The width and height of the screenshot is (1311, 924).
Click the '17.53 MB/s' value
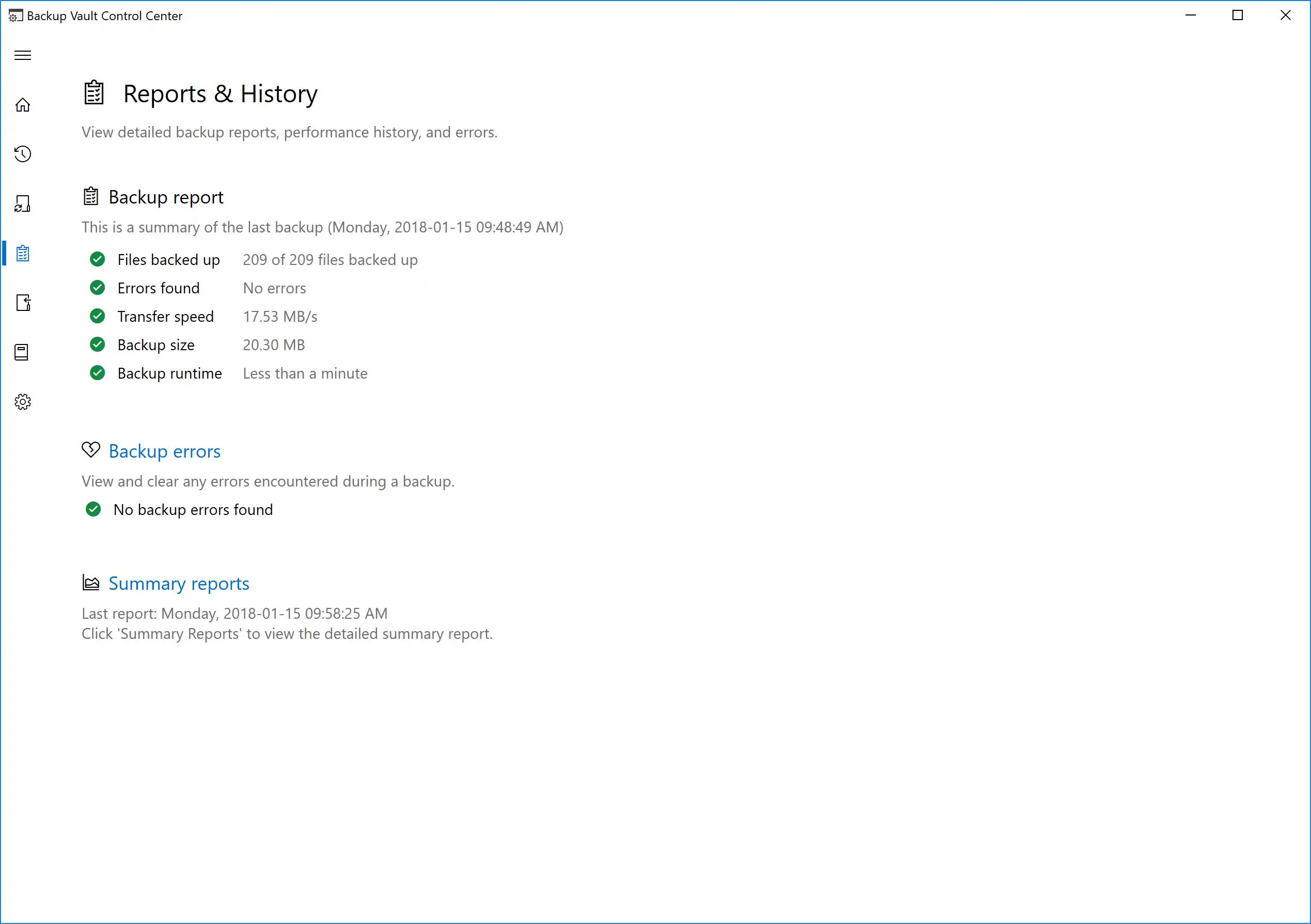[280, 317]
